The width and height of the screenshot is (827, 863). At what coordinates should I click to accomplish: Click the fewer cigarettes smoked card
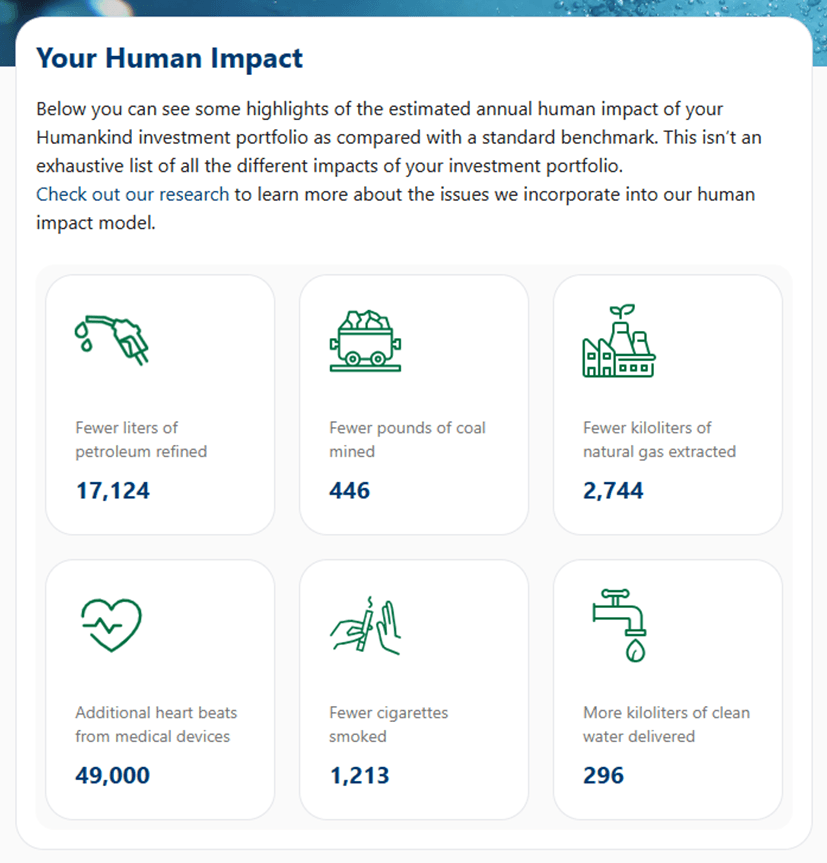point(414,688)
